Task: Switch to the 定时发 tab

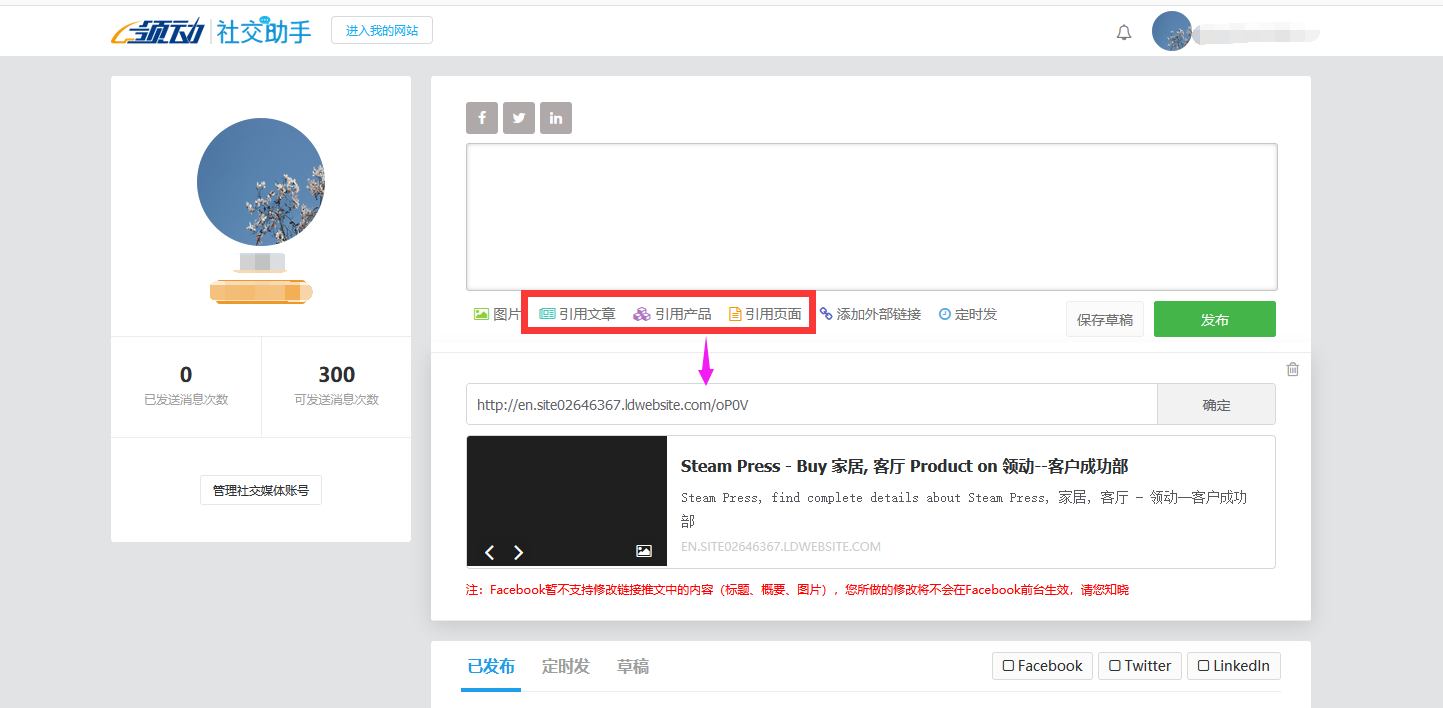Action: [565, 666]
